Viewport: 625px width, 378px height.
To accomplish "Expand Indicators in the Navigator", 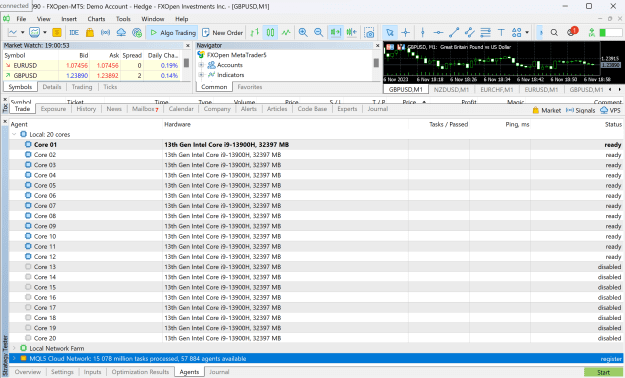I will (x=201, y=75).
